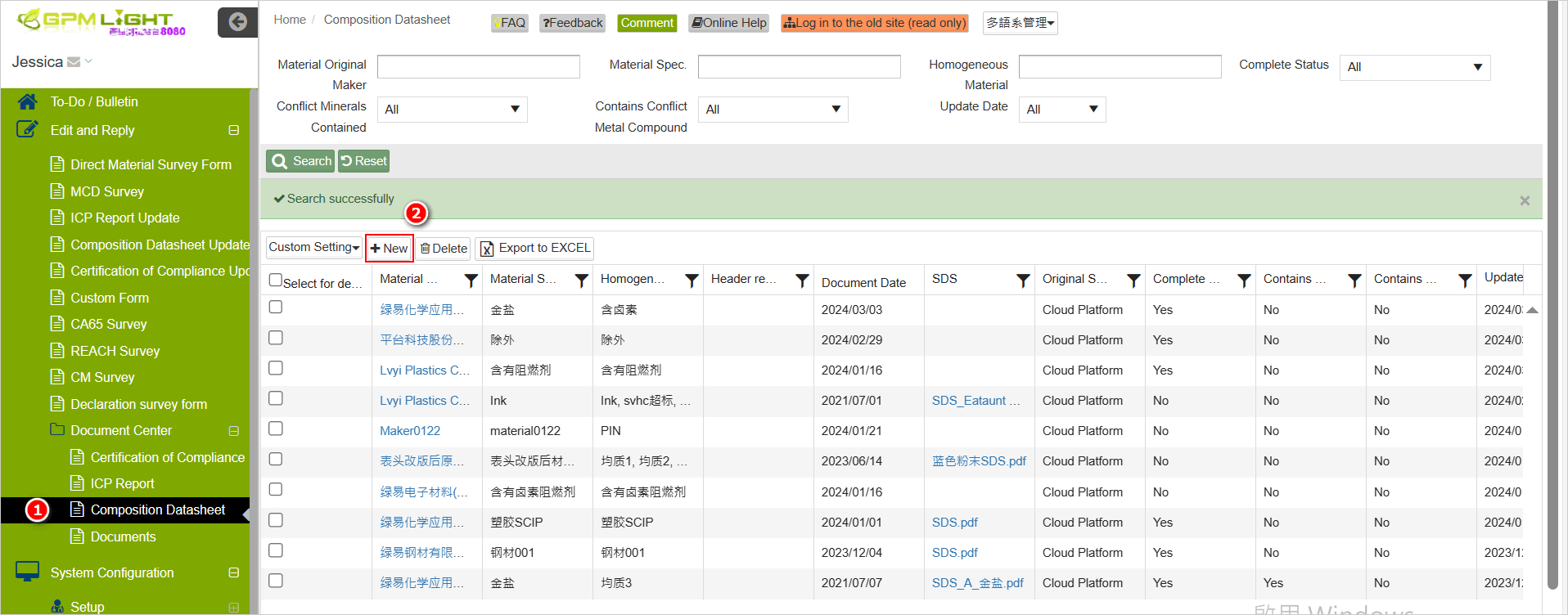Image resolution: width=1568 pixels, height=615 pixels.
Task: Check the row dated 2024/03/03
Action: [x=276, y=307]
